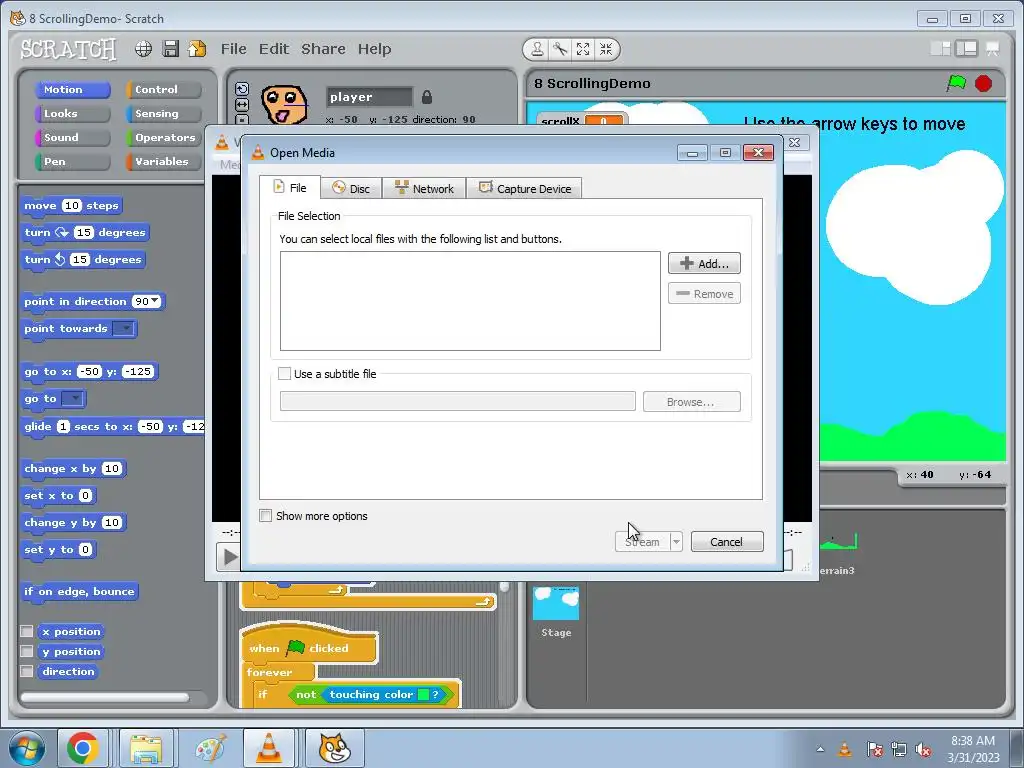Click the Add... file button
The image size is (1024, 768).
[x=704, y=263]
